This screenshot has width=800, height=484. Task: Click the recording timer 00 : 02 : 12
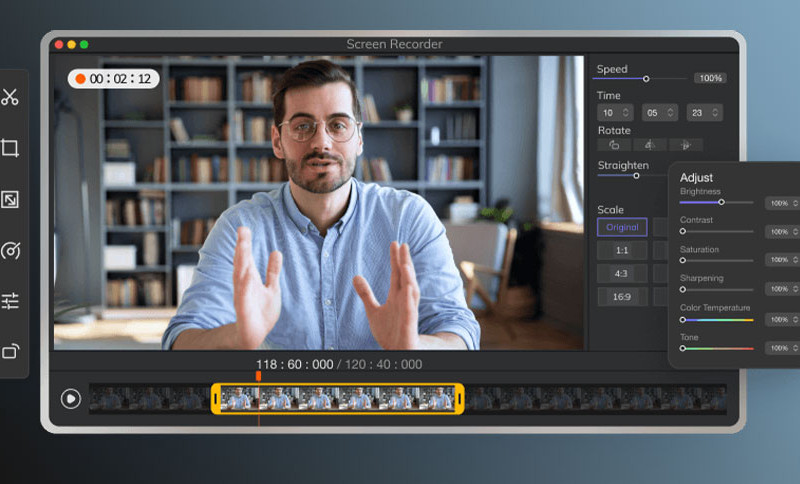tap(120, 79)
